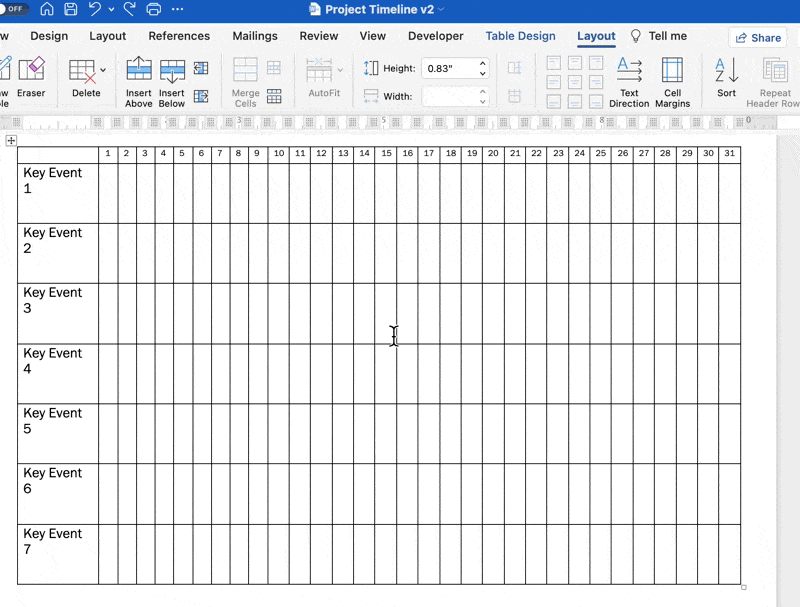Image resolution: width=800 pixels, height=607 pixels.
Task: Click the table resize handle at bottom right
Action: 744,588
